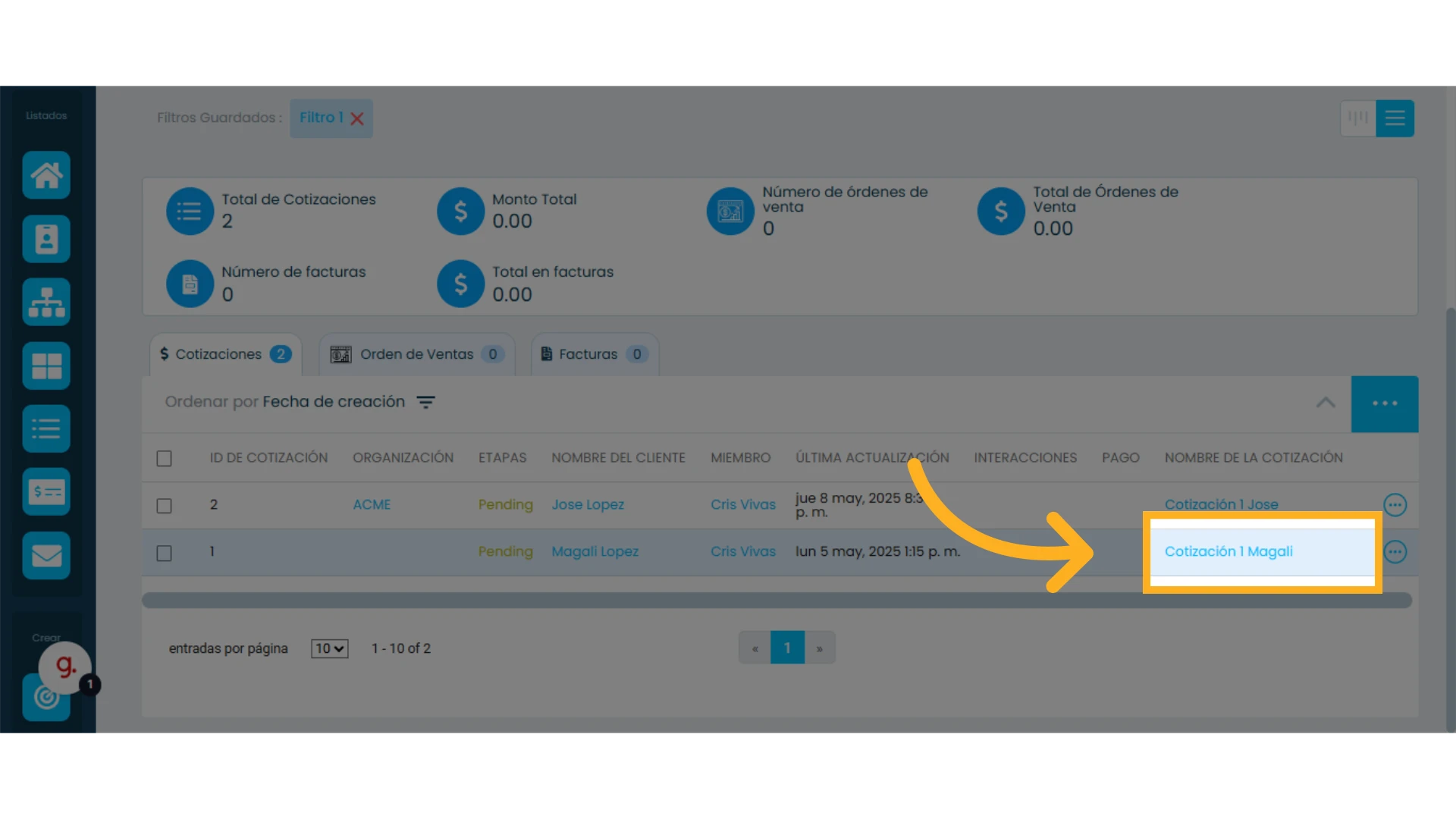Switch to Facturas tab
1456x819 pixels.
pyautogui.click(x=595, y=354)
